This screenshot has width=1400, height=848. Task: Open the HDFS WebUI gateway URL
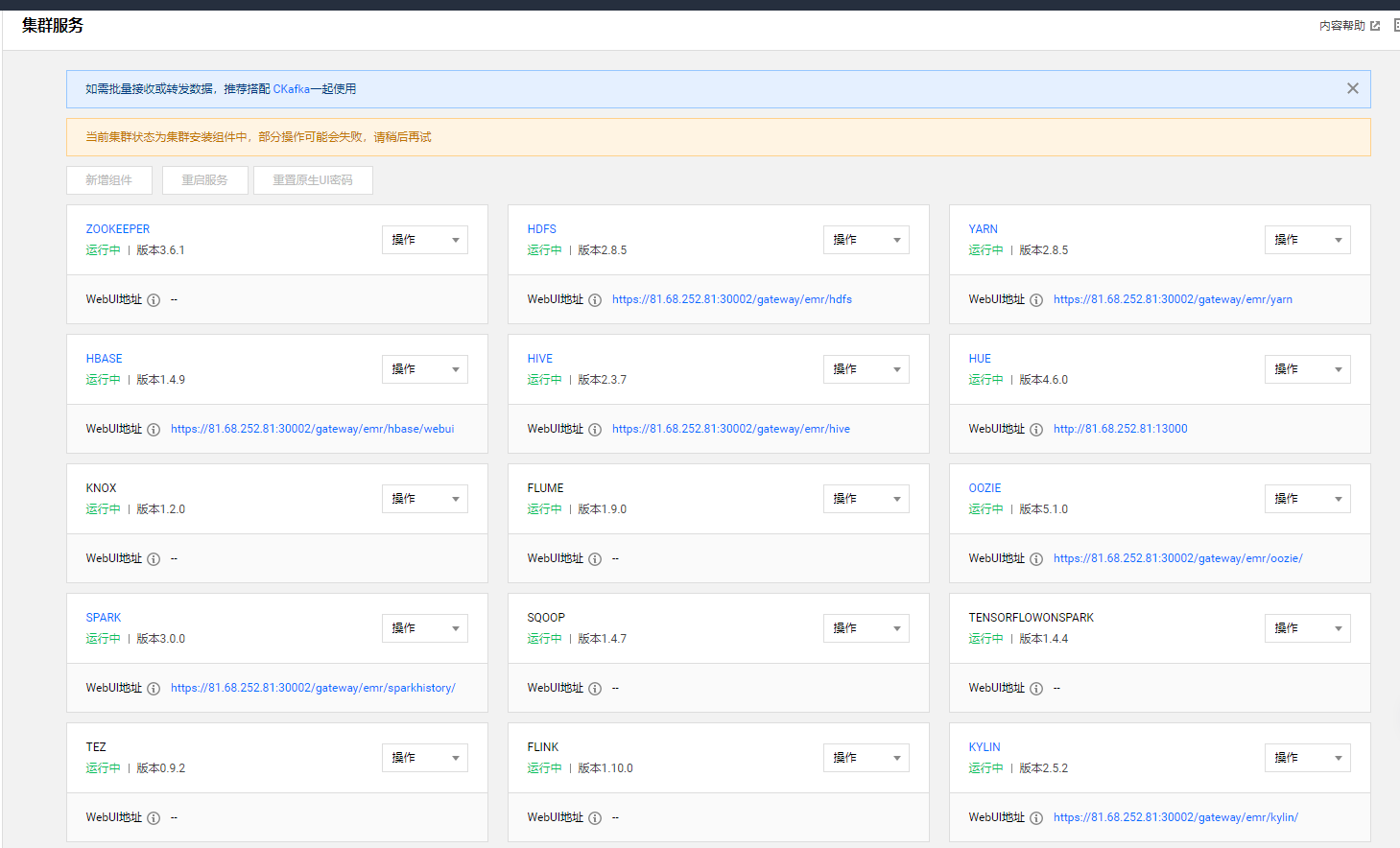tap(732, 299)
